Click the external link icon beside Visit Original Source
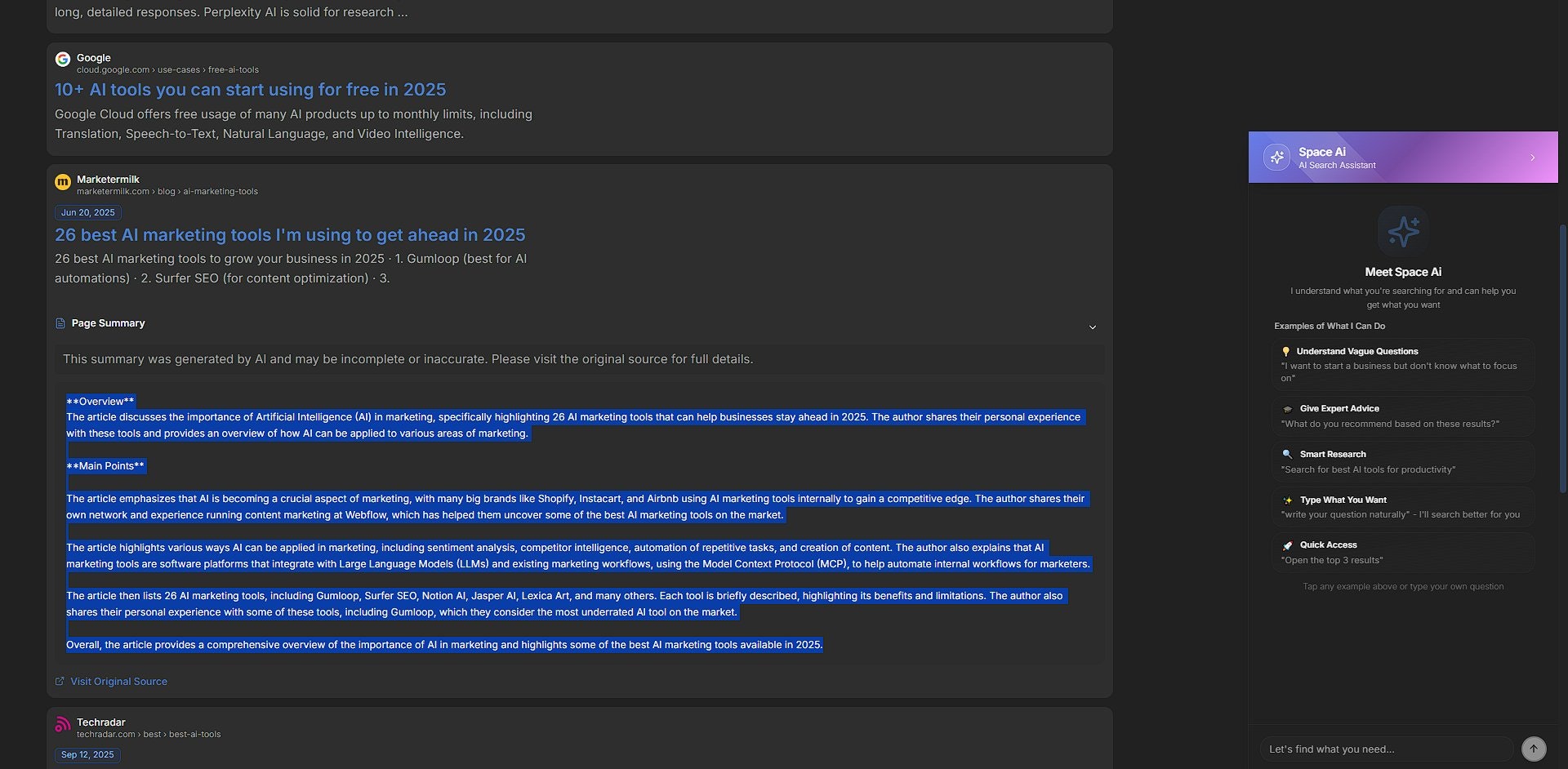Screen dimensions: 1568x769 point(60,681)
